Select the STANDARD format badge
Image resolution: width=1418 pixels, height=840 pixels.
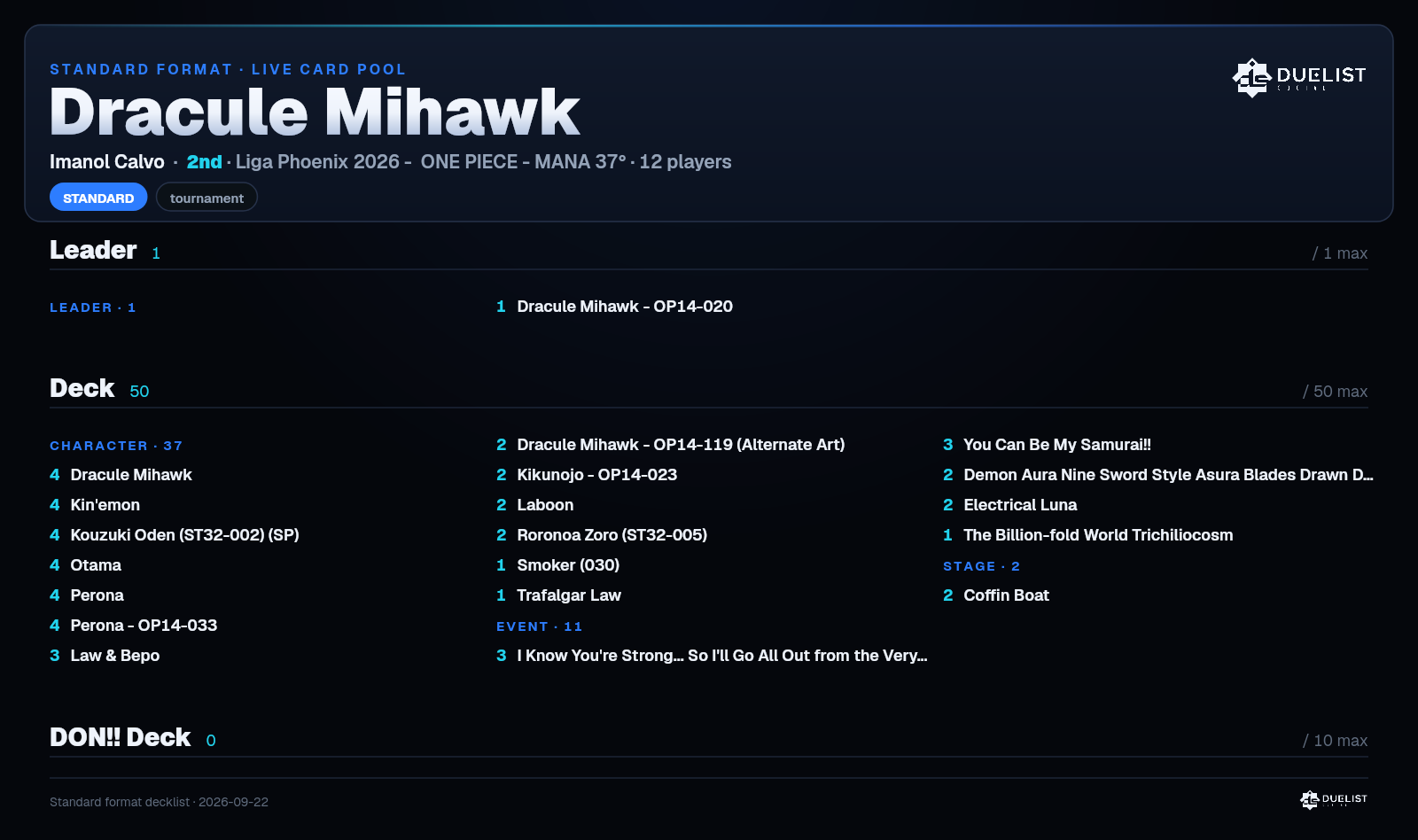pos(98,198)
